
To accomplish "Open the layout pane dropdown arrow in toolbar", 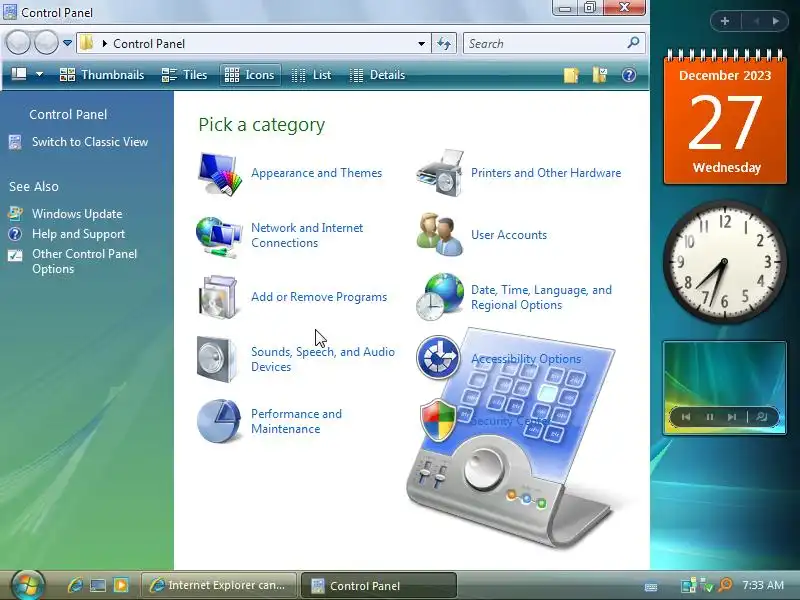I will pyautogui.click(x=39, y=74).
